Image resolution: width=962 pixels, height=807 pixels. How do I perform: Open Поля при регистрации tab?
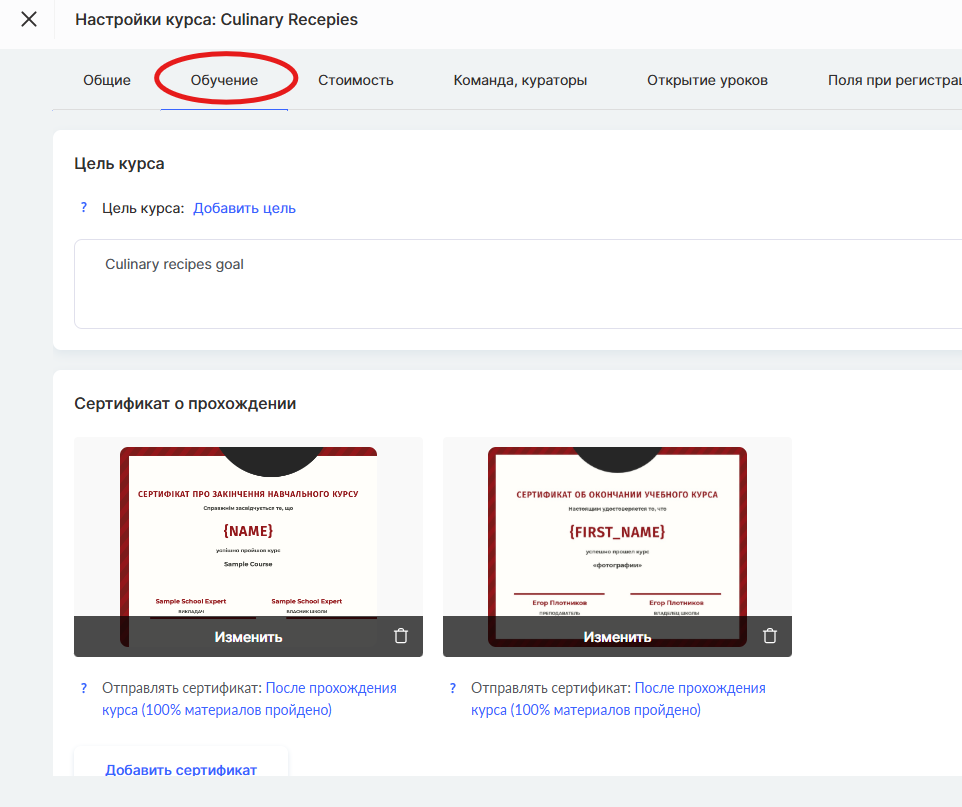(x=894, y=80)
